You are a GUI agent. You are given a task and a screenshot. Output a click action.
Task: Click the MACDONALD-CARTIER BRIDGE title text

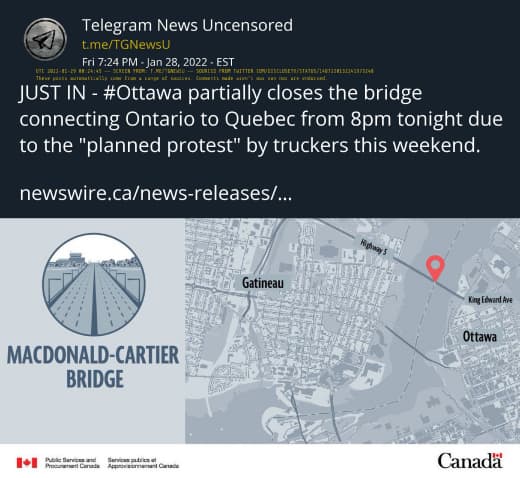[93, 367]
